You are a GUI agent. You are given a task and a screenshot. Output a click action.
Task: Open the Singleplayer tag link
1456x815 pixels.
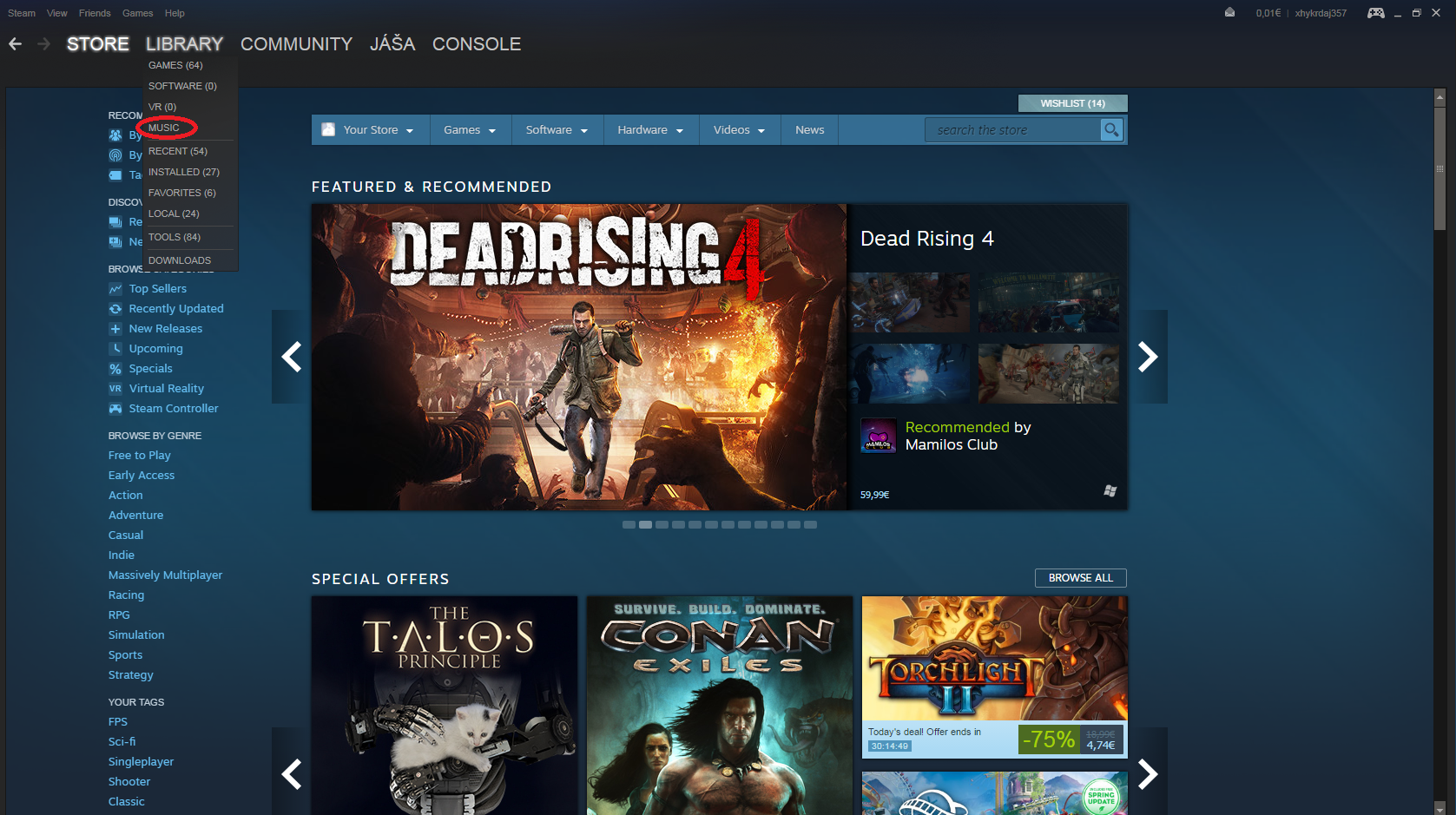tap(141, 762)
